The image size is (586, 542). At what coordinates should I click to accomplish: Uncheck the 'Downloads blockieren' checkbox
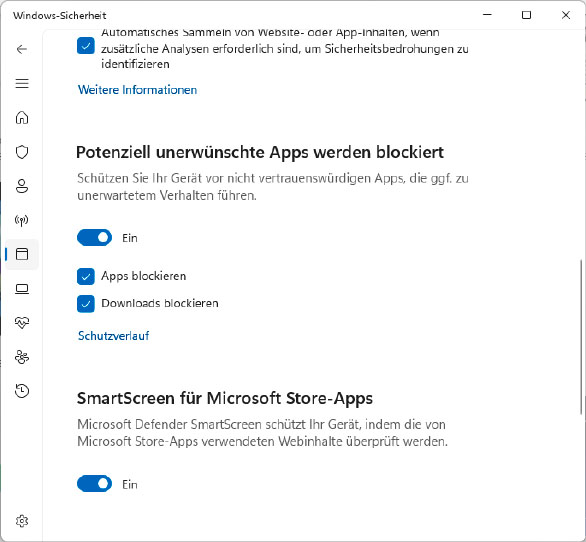(86, 304)
